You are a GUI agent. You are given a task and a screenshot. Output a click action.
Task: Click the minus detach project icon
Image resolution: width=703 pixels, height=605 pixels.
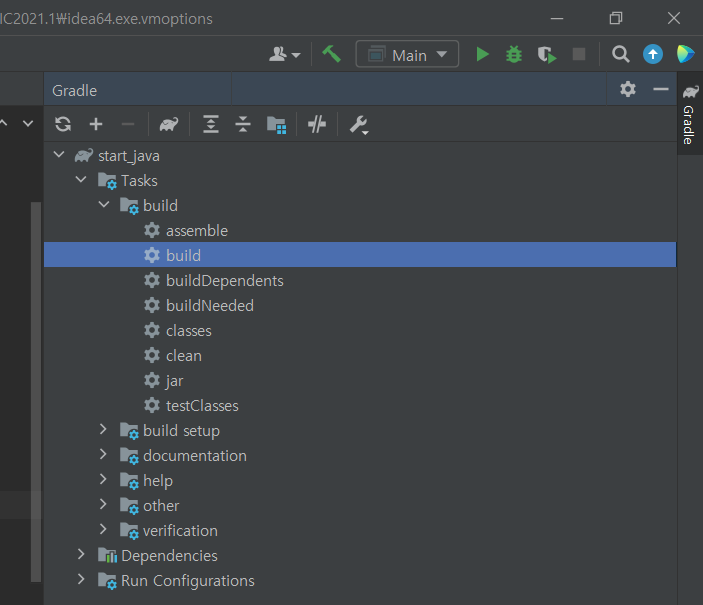tap(128, 124)
